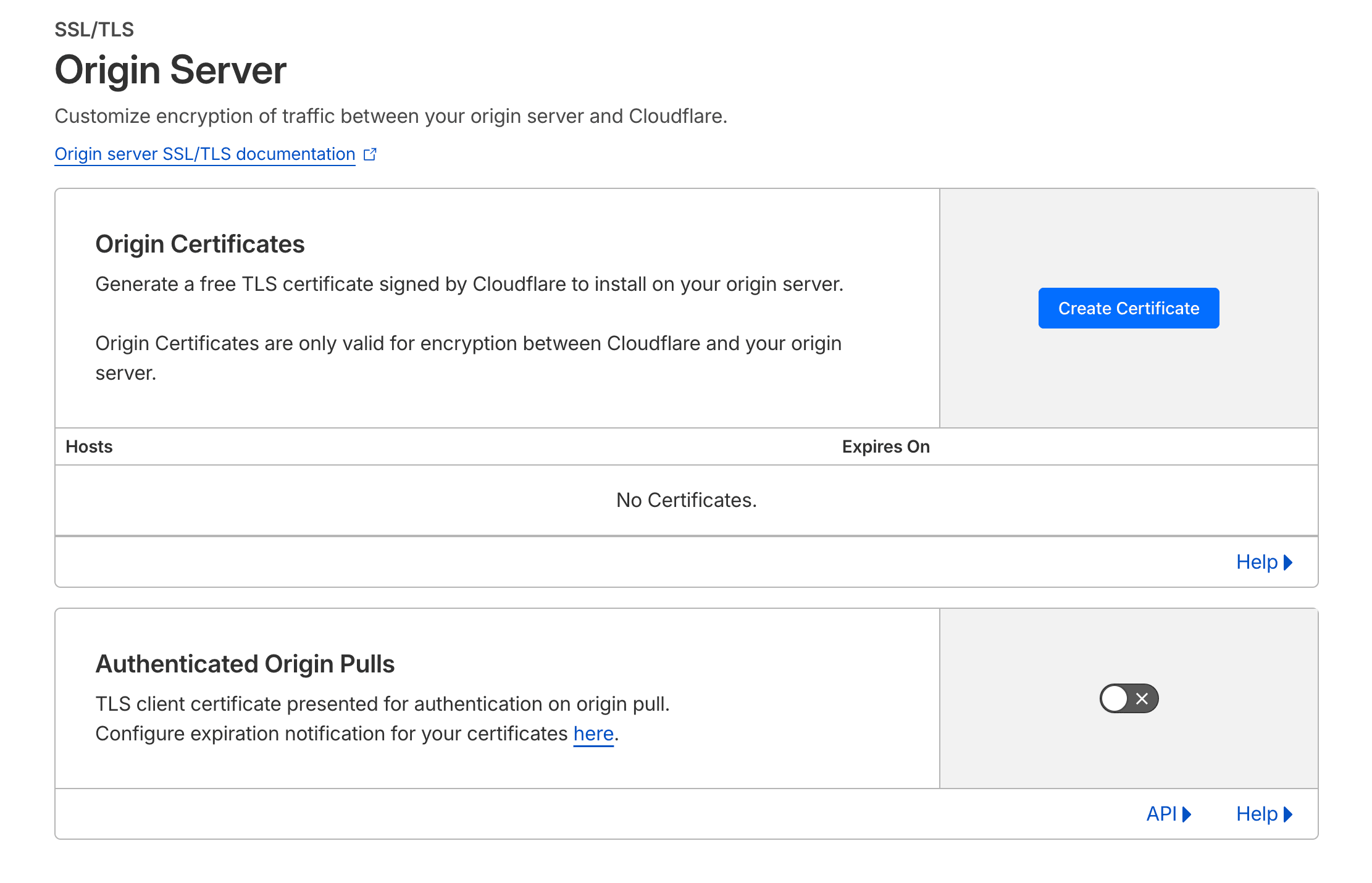Select the SSL/TLS breadcrumb label
1372x883 pixels.
click(x=94, y=28)
